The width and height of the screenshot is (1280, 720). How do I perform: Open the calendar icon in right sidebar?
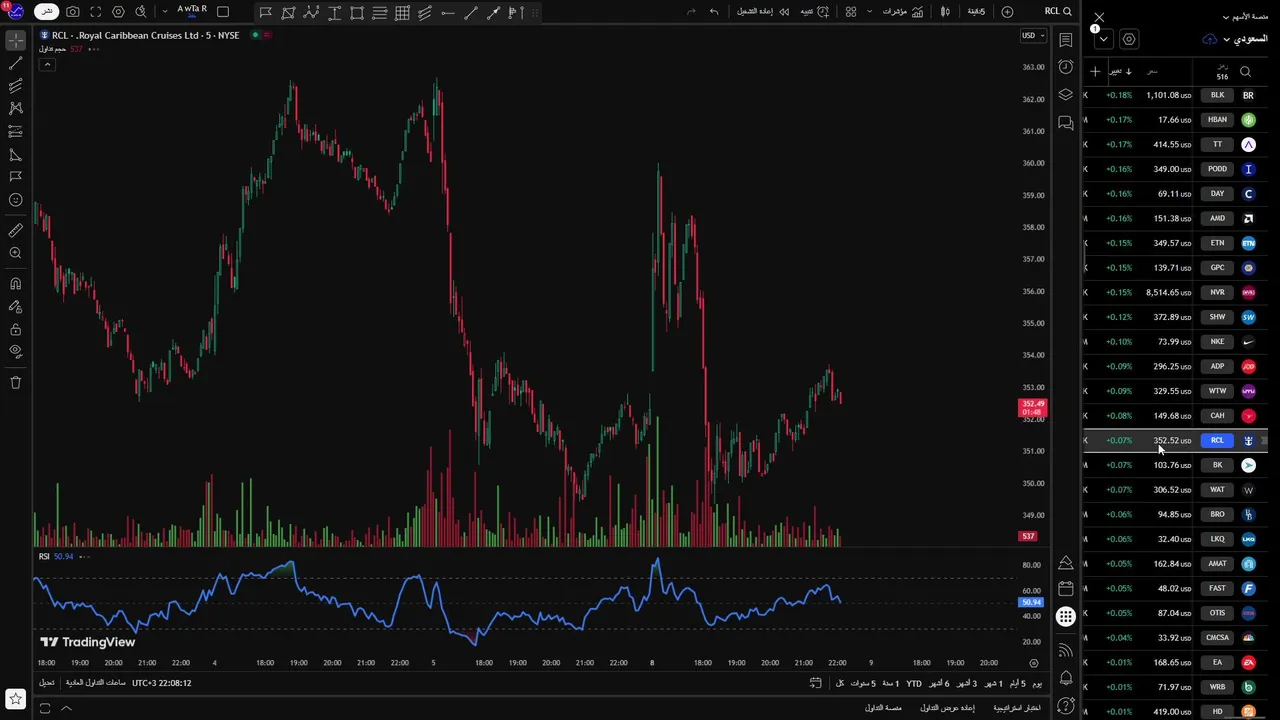(x=1066, y=589)
